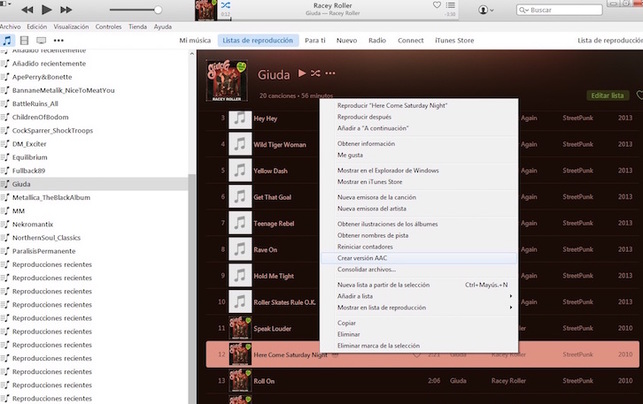Click Speak Louder album thumbnail
This screenshot has height=404, width=643.
point(240,328)
